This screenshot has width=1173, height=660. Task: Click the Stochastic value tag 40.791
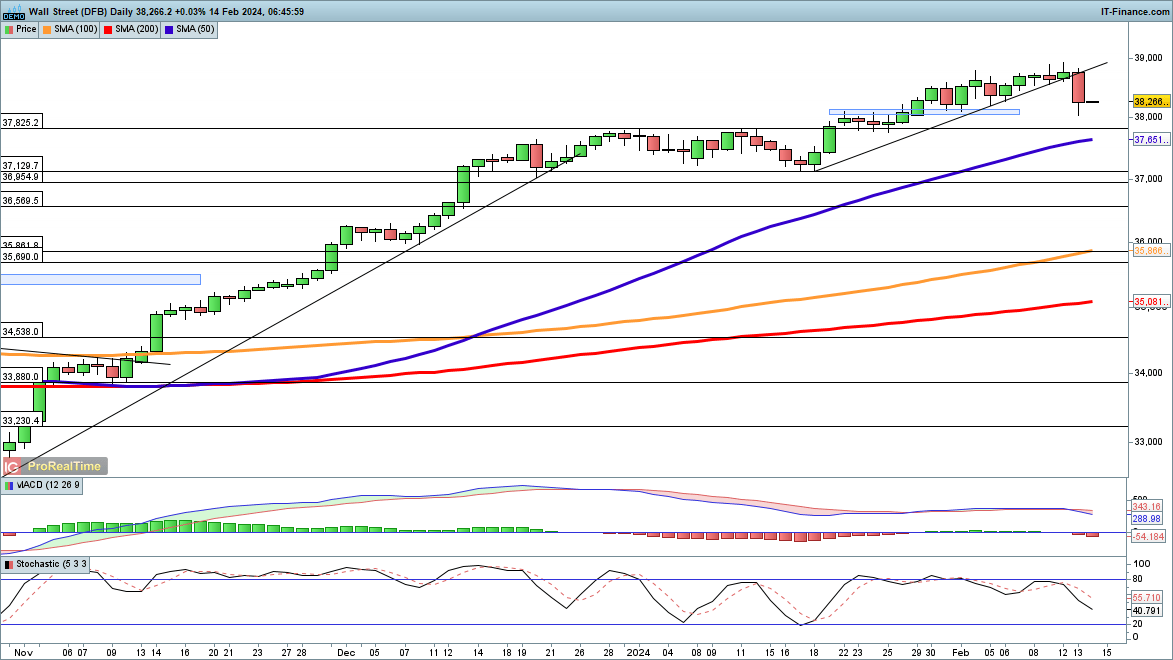pyautogui.click(x=1147, y=611)
